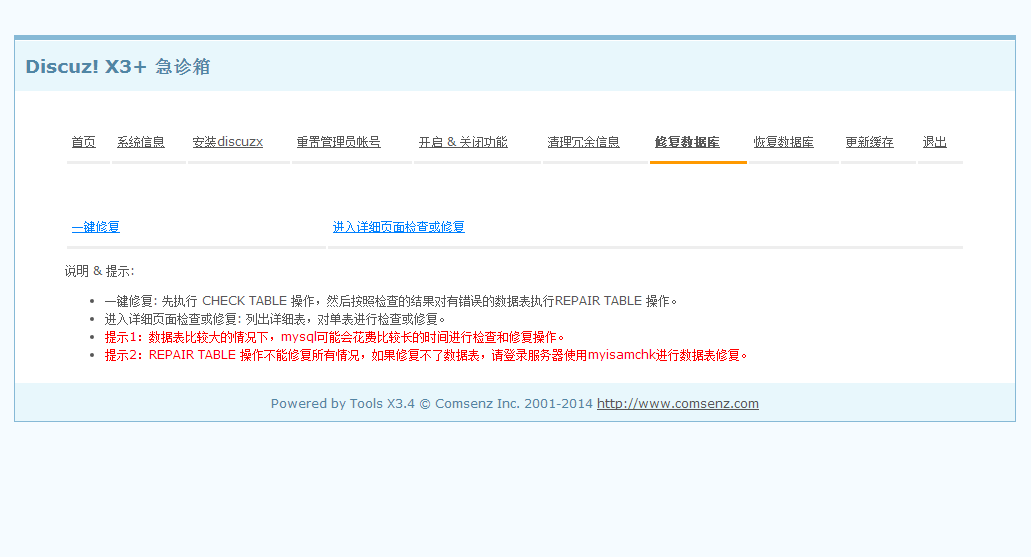Visit the http://www.comsenz.com footer link

[x=678, y=403]
